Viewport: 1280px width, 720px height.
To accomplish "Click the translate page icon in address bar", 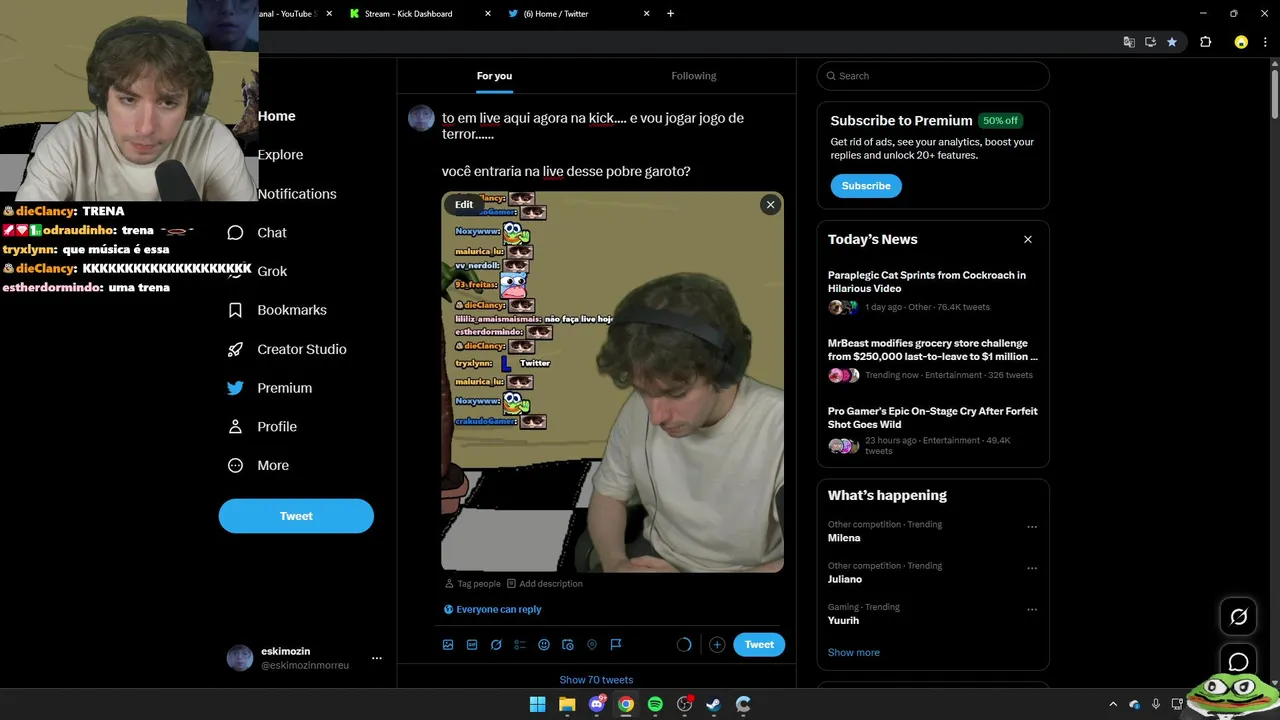I will pos(1129,42).
